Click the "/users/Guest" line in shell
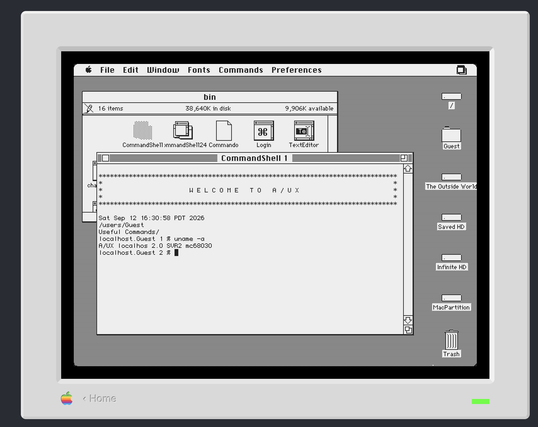The height and width of the screenshot is (427, 538). (x=121, y=225)
